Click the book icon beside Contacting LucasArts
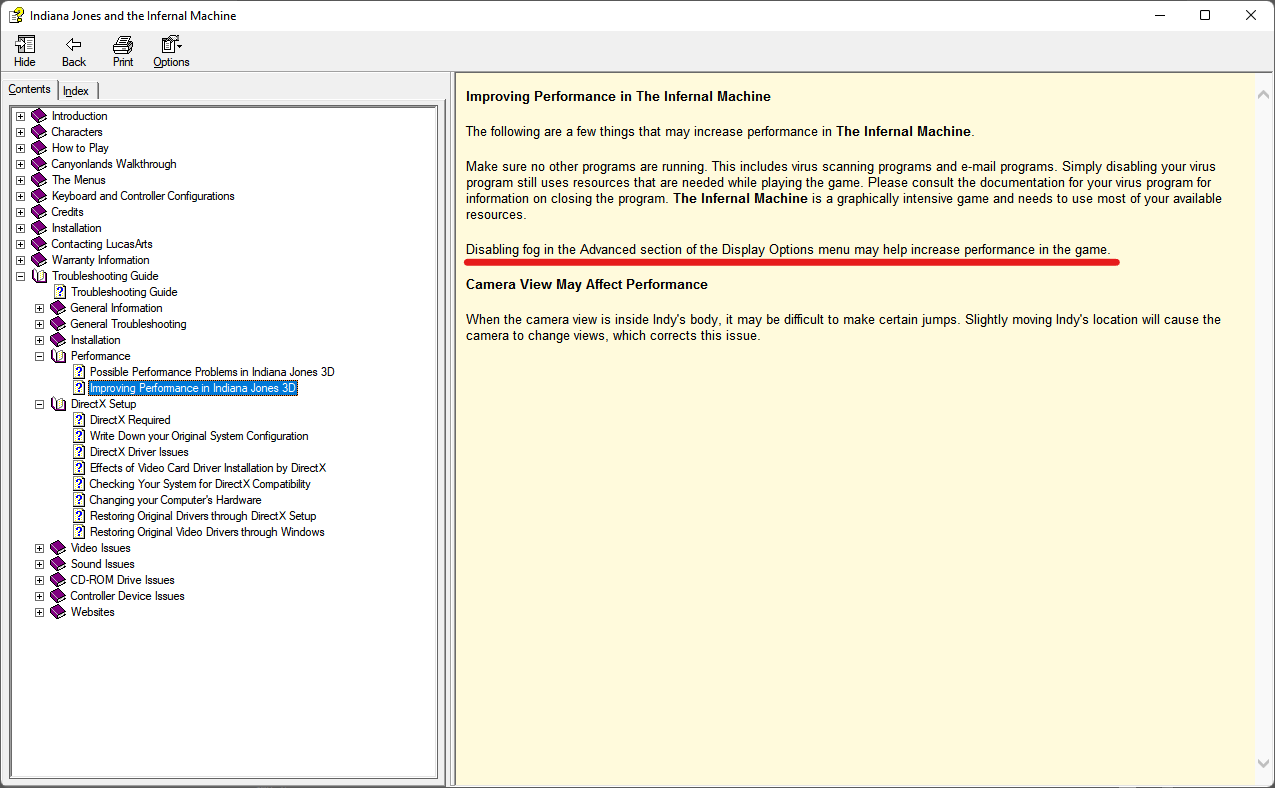The width and height of the screenshot is (1275, 788). click(x=39, y=244)
